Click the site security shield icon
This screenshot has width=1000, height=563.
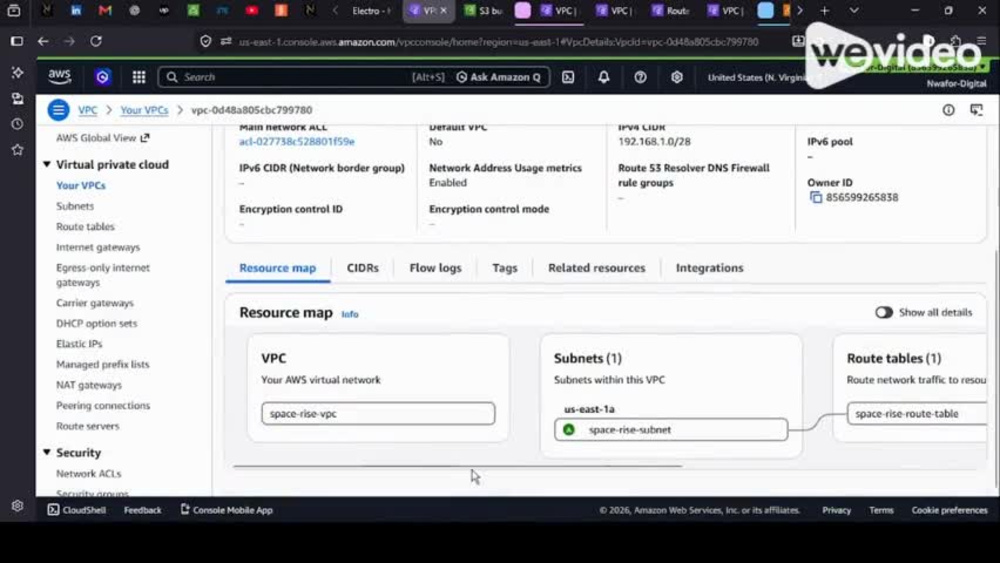coord(205,41)
